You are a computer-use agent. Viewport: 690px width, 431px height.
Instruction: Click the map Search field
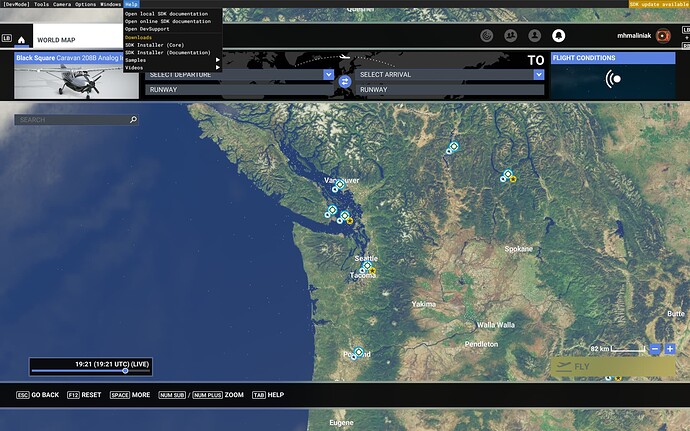pos(76,120)
